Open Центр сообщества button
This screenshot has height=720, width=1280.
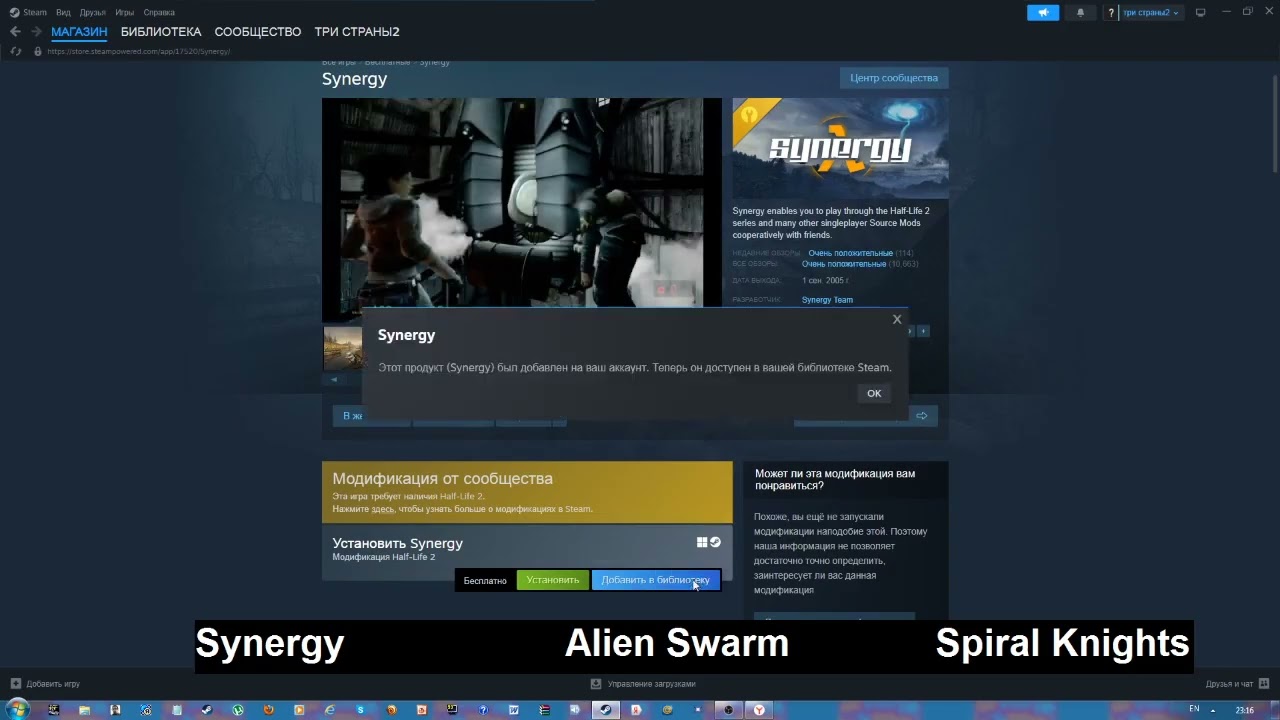coord(894,78)
